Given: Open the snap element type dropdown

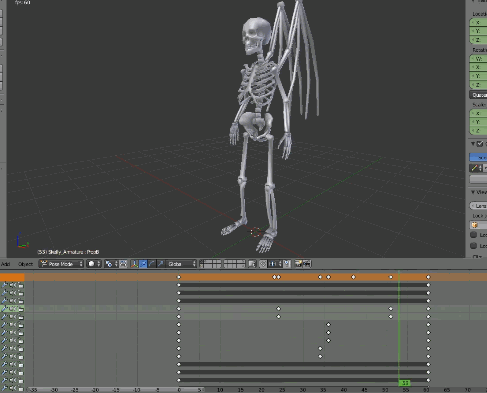Looking at the screenshot, I should 276,264.
